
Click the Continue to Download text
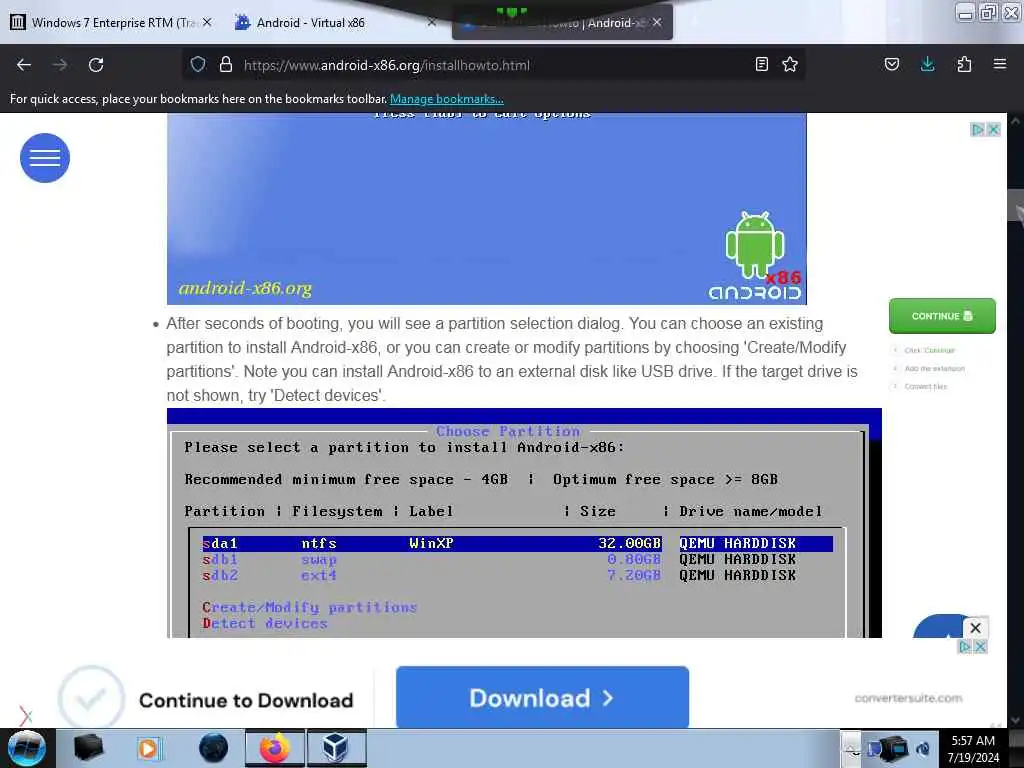(x=246, y=701)
